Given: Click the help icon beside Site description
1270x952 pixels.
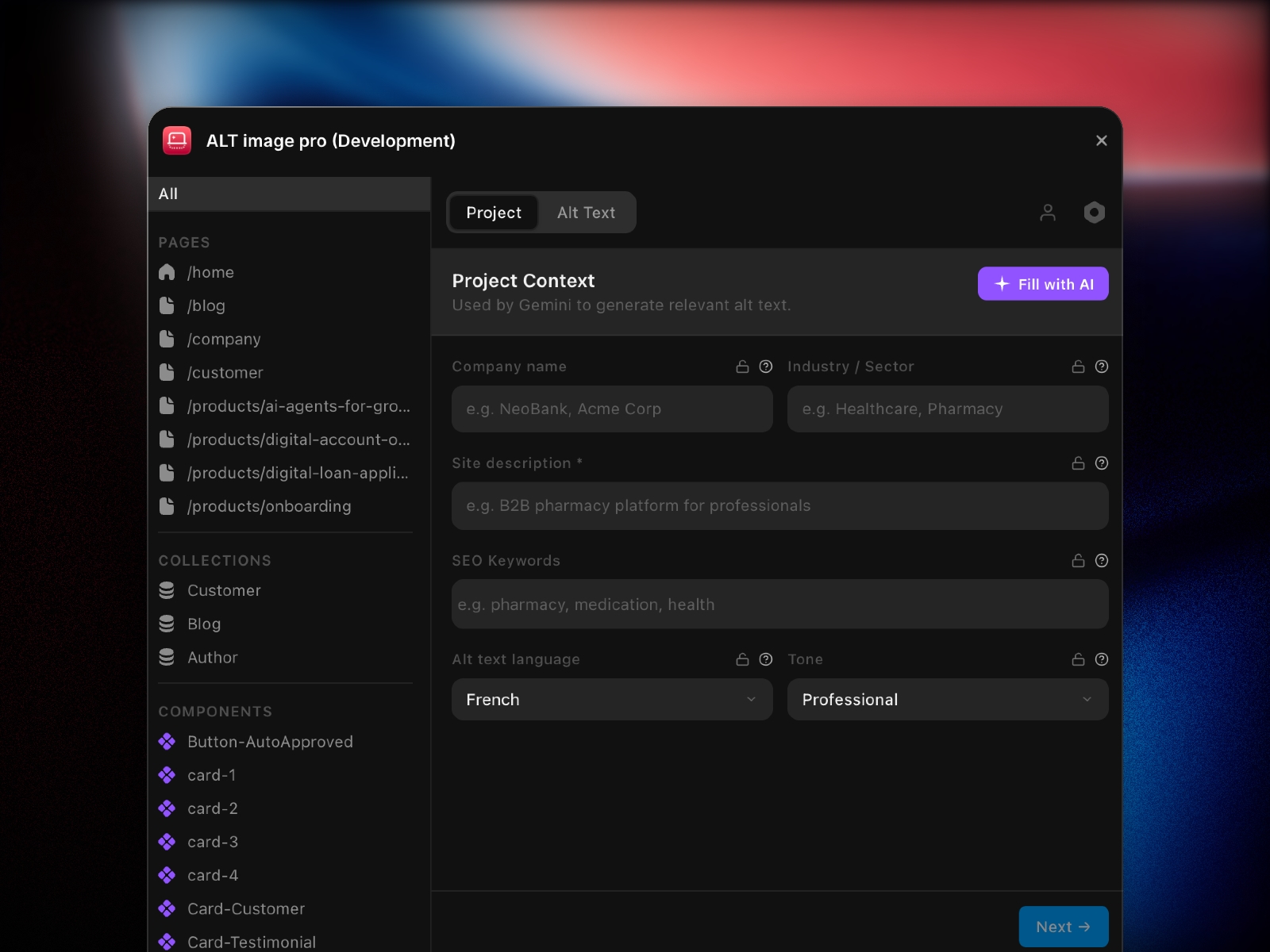Looking at the screenshot, I should tap(1101, 463).
